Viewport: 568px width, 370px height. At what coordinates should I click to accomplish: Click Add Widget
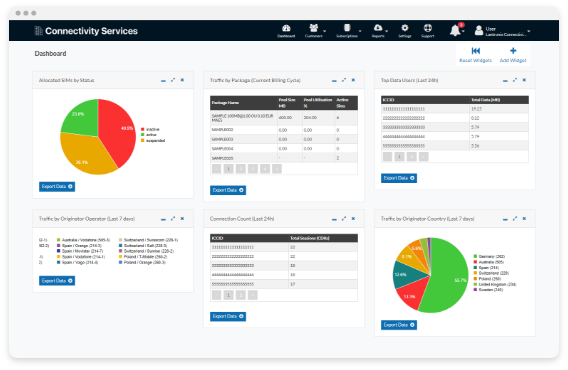(x=513, y=55)
